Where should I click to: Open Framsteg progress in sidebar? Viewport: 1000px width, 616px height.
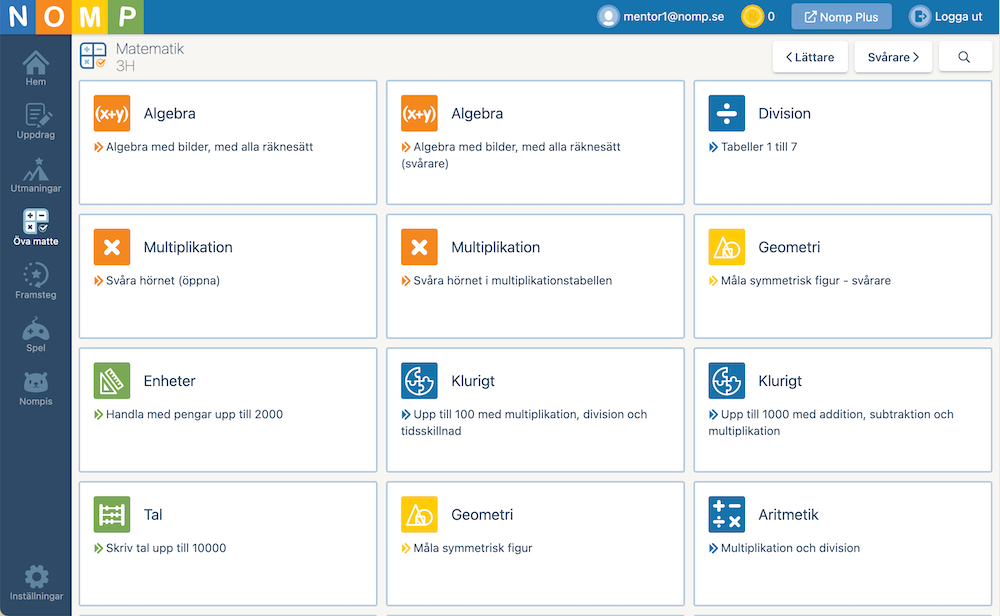click(x=36, y=281)
